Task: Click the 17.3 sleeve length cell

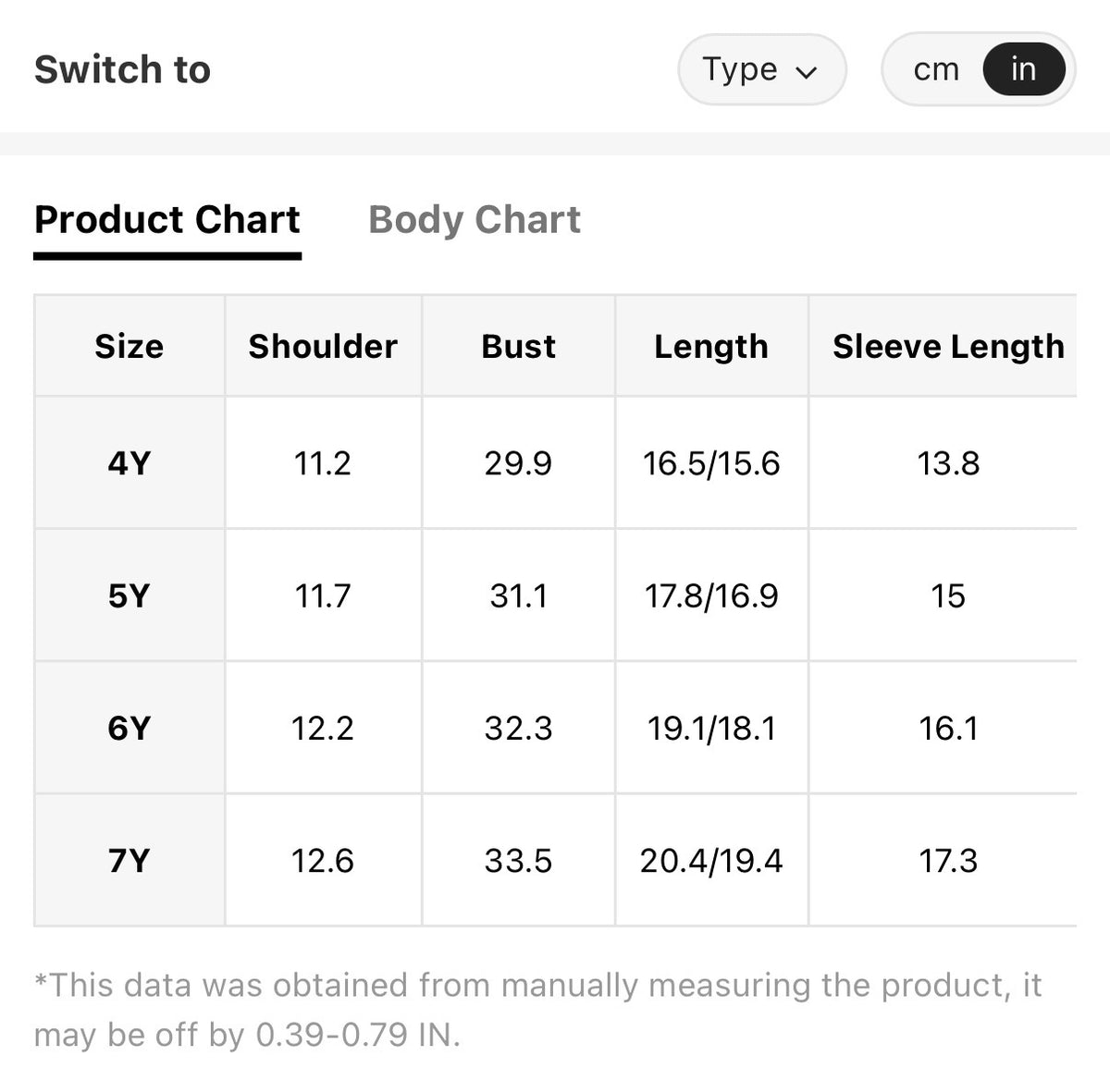Action: (x=948, y=860)
